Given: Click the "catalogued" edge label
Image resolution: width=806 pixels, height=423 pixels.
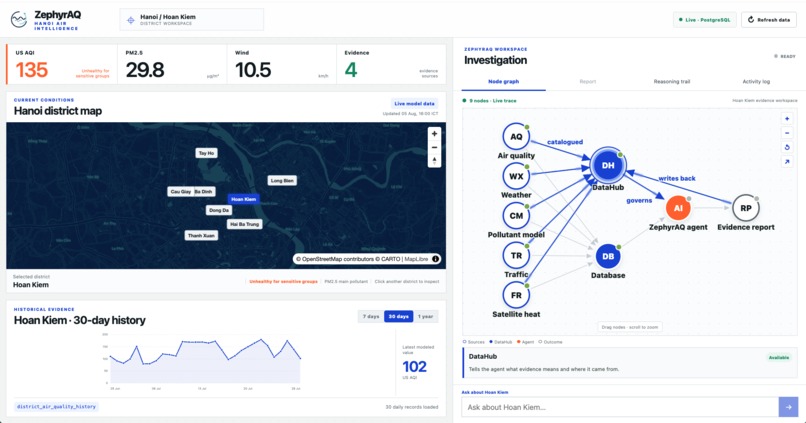Looking at the screenshot, I should 565,142.
